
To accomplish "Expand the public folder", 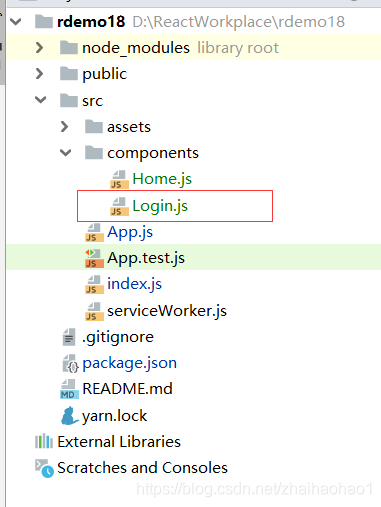I will coord(39,74).
